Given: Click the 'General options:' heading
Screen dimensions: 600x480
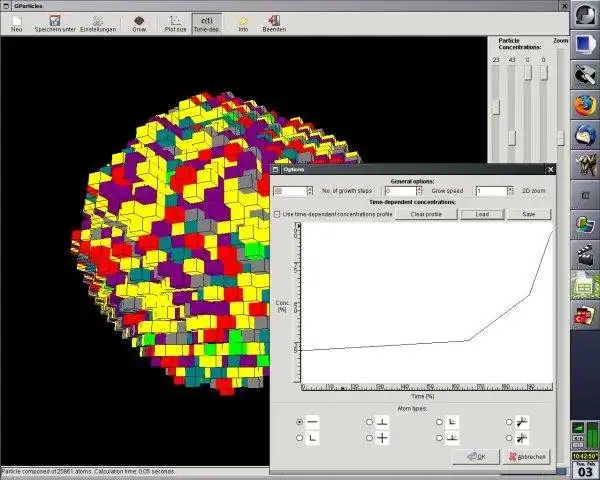Looking at the screenshot, I should [412, 181].
